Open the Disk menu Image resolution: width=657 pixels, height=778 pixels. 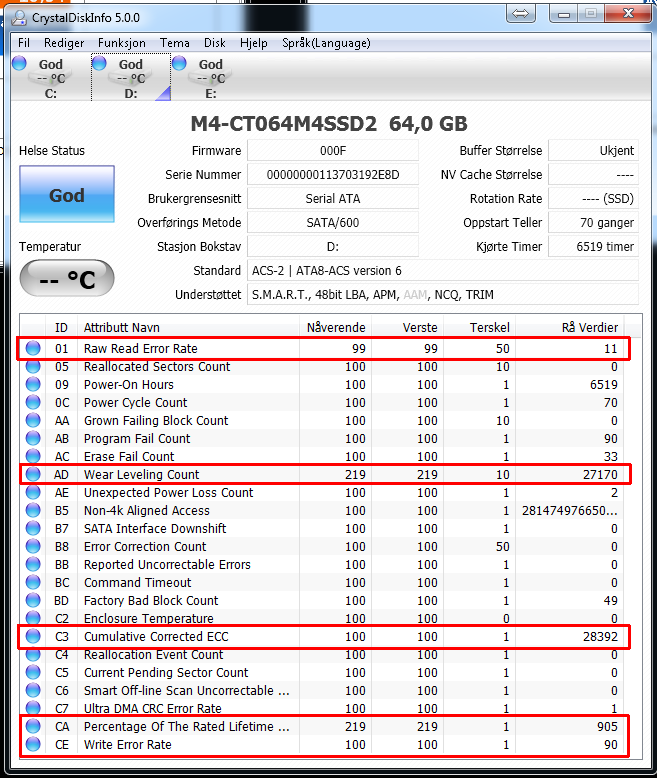215,43
